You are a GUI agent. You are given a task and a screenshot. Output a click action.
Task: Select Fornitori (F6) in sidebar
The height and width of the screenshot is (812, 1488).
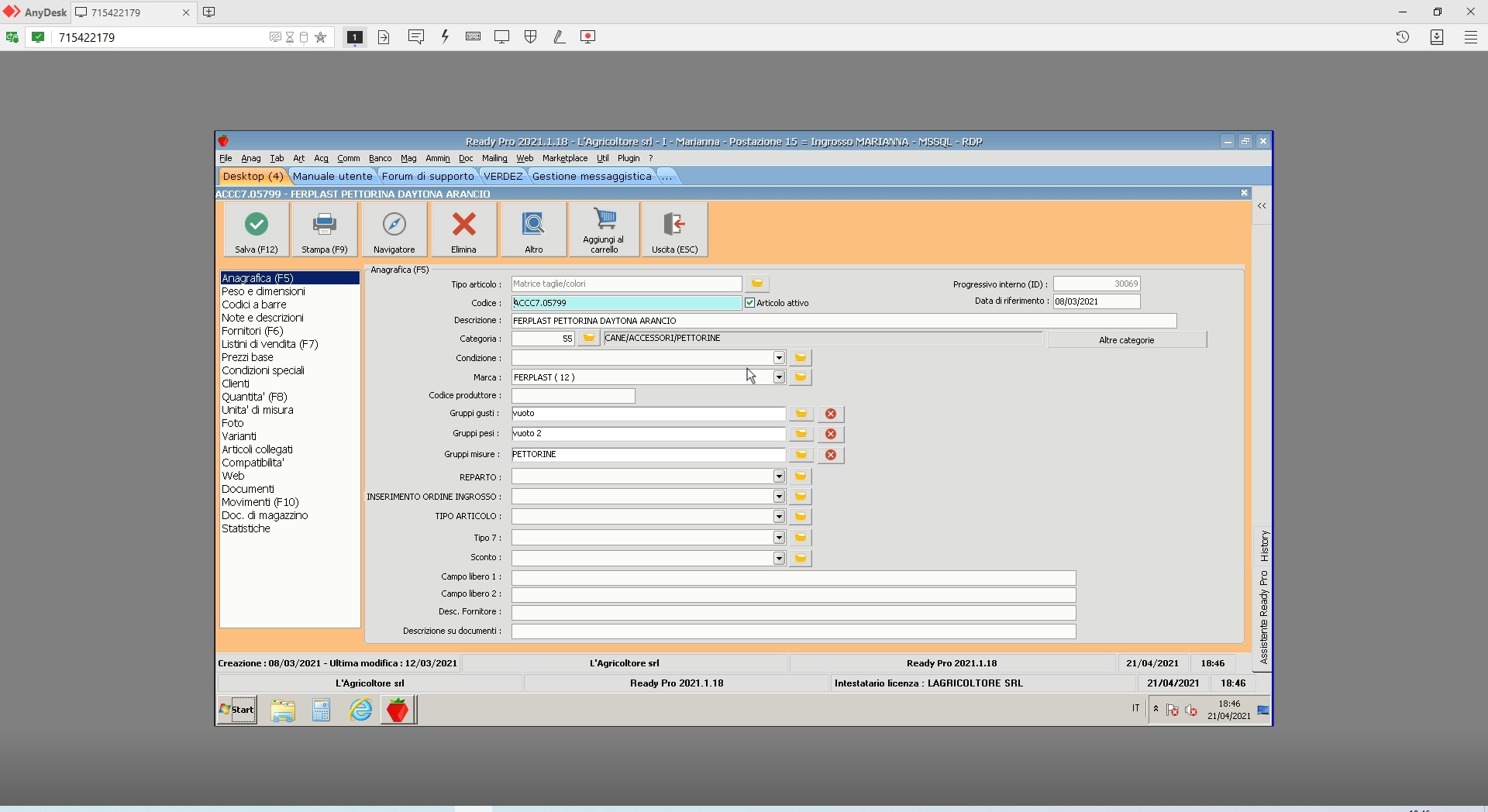[253, 331]
